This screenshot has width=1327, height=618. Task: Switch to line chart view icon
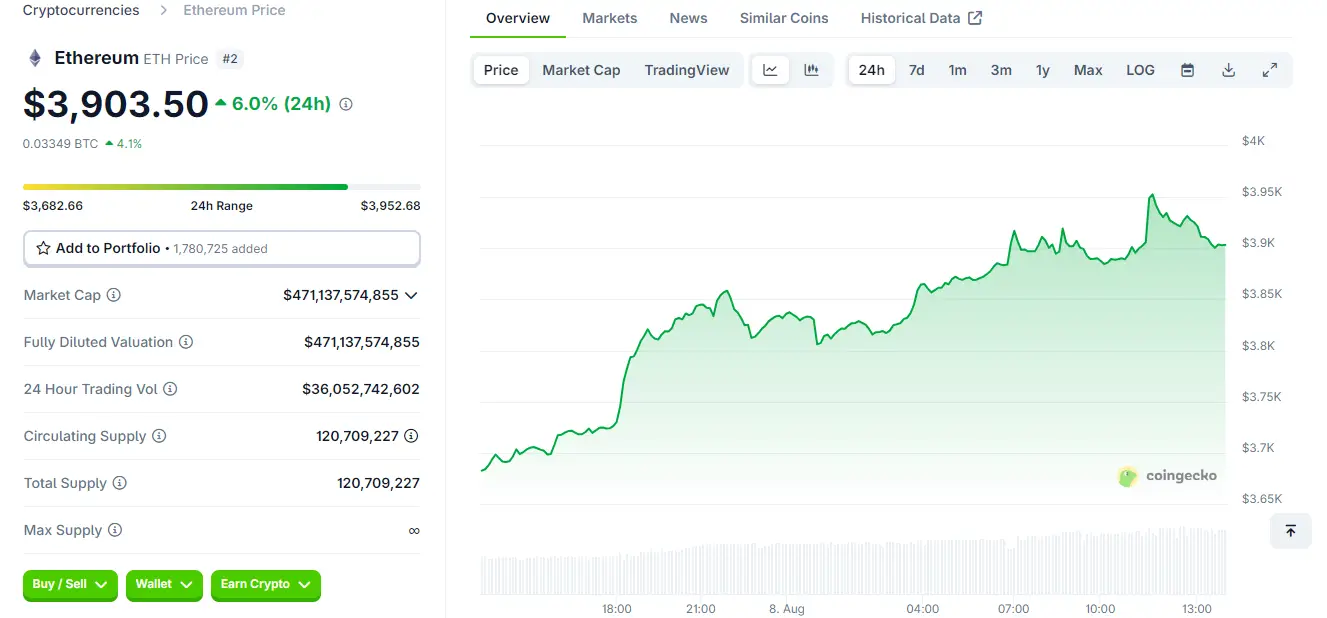coord(770,70)
